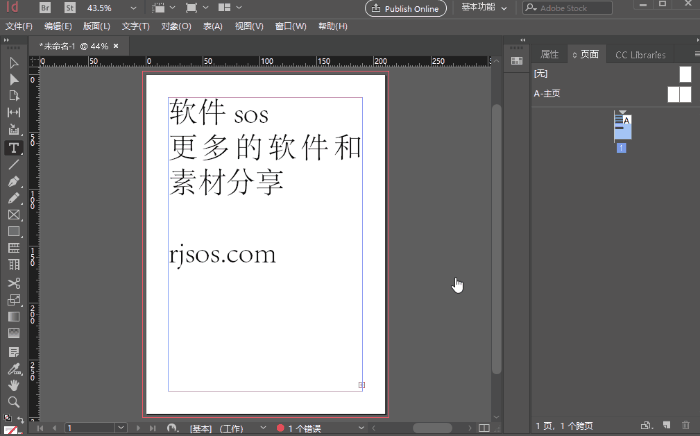Image resolution: width=700 pixels, height=436 pixels.
Task: Open the preflight menu icon
Action: pyautogui.click(x=173, y=428)
